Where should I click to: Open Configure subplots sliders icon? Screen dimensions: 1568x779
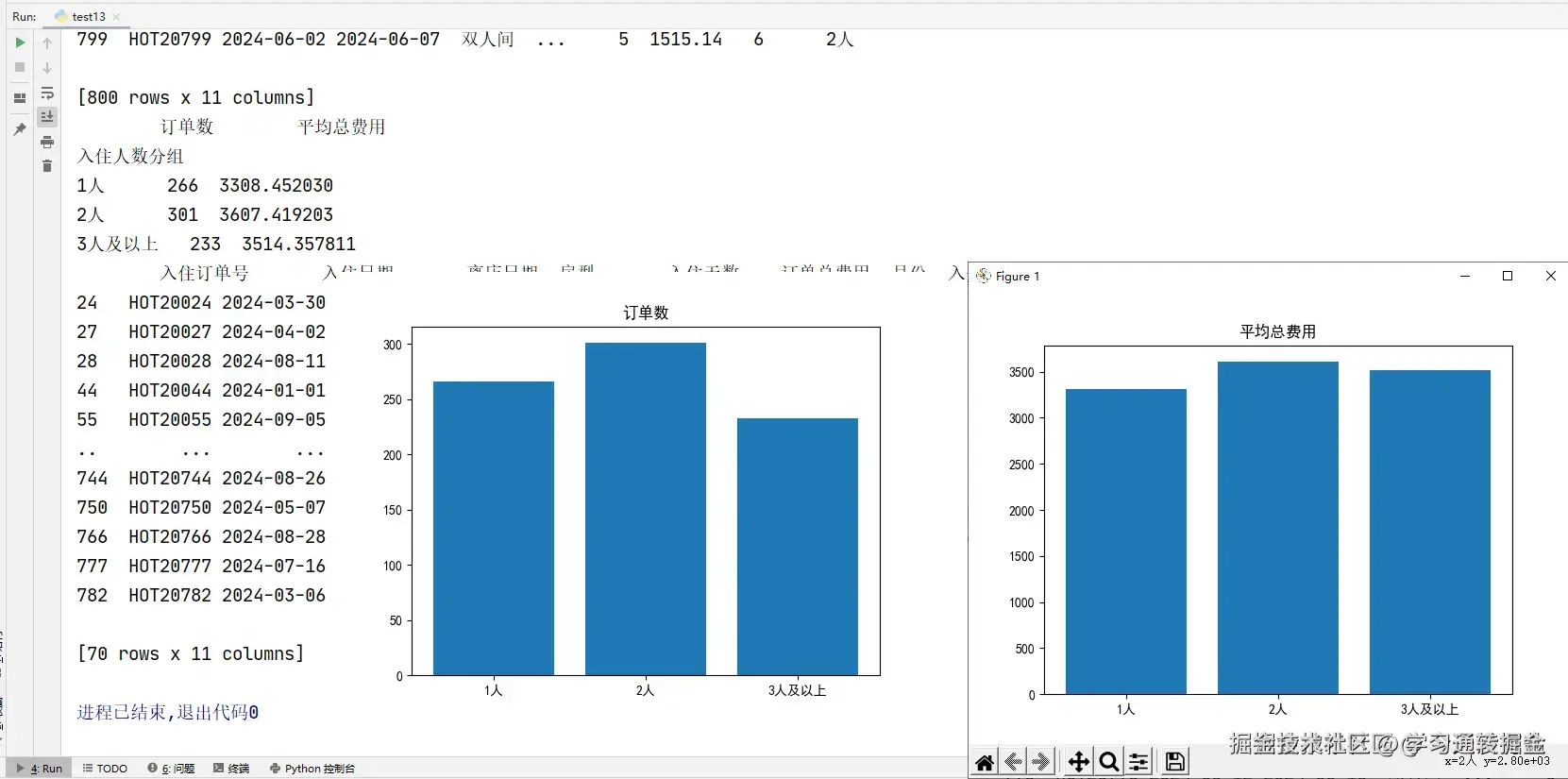[1139, 762]
